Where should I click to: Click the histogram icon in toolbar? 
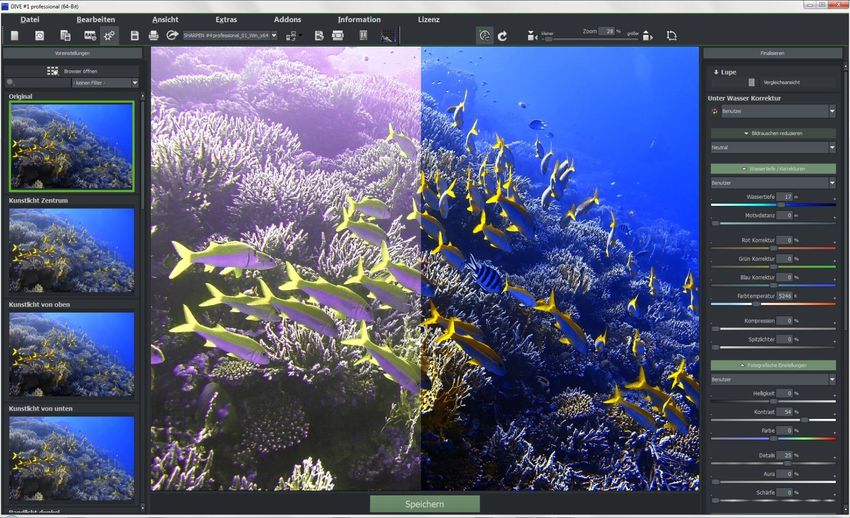[x=388, y=36]
